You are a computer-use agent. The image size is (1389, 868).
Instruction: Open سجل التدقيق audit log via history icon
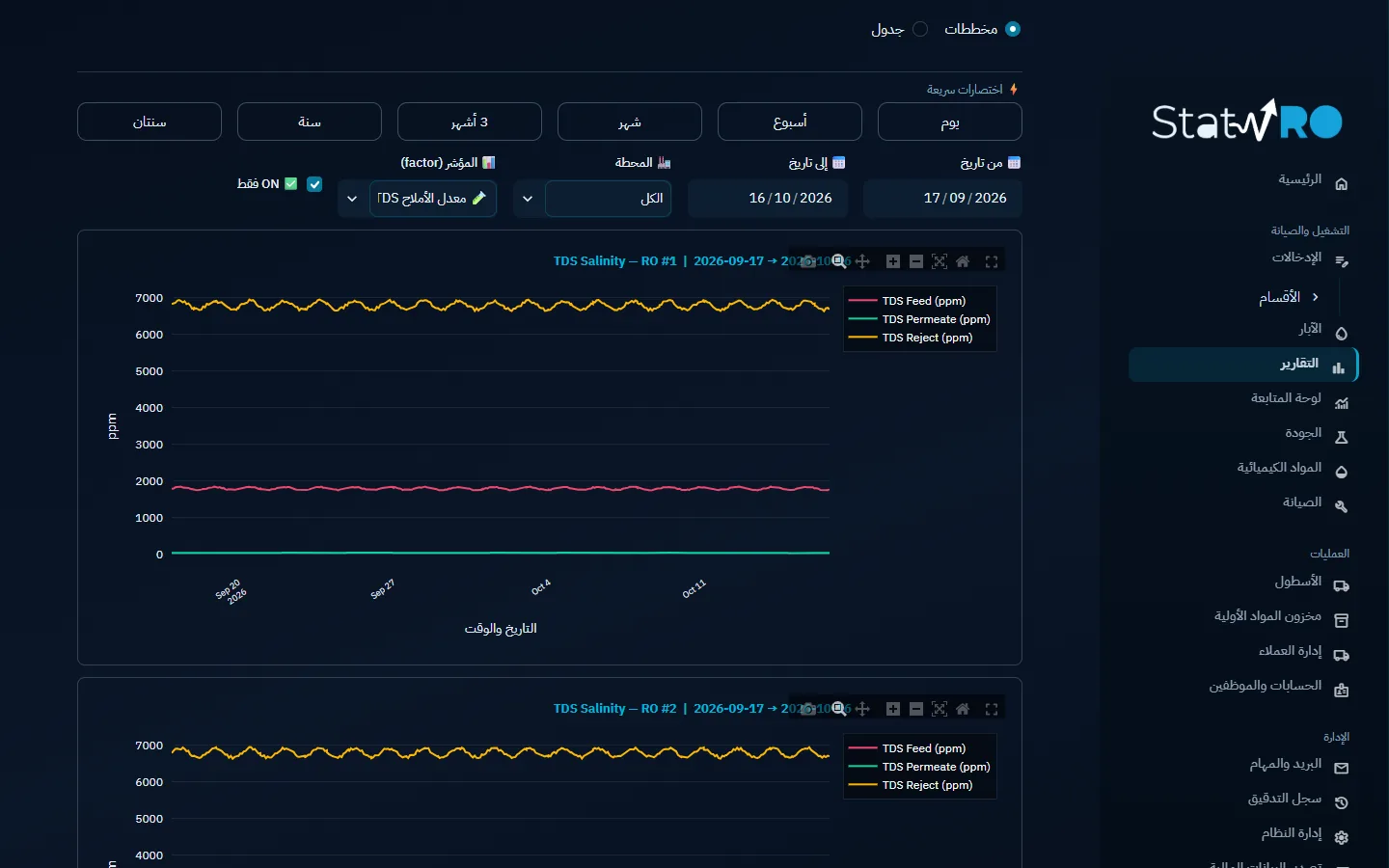1341,802
